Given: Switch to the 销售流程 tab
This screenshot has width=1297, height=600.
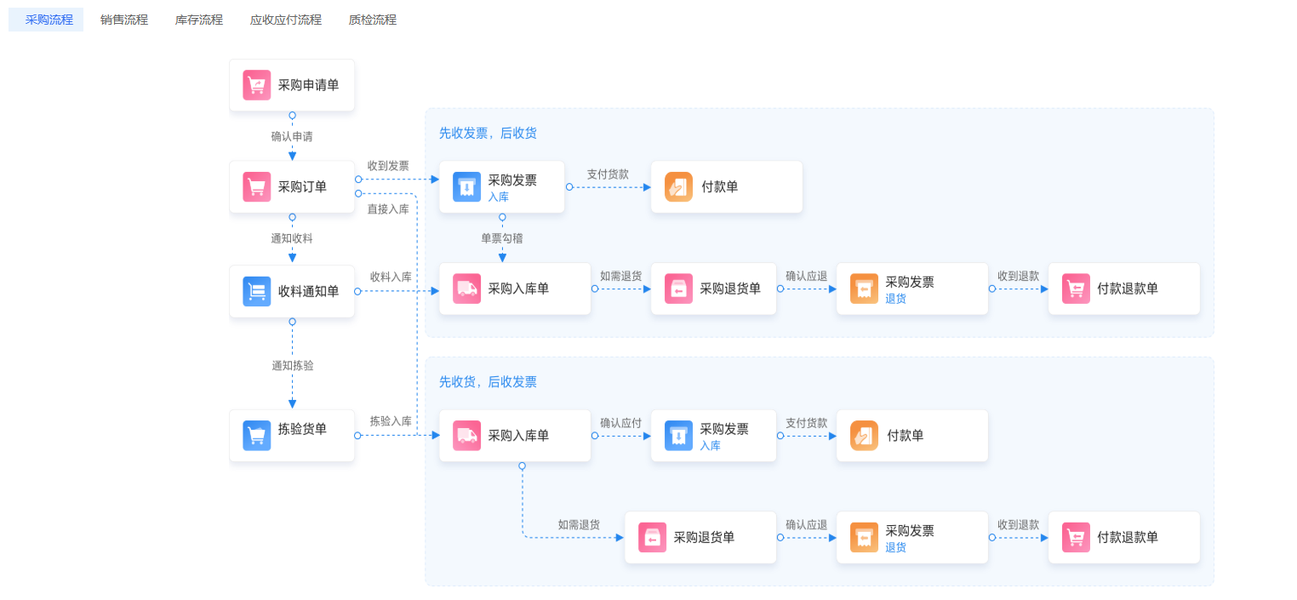Looking at the screenshot, I should [x=124, y=20].
